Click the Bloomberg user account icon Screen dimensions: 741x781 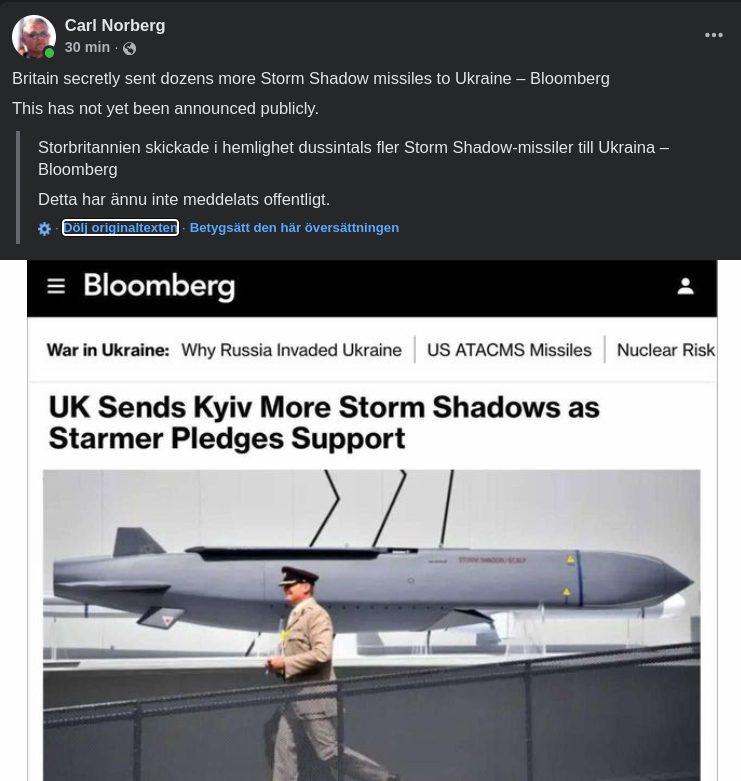pos(685,287)
